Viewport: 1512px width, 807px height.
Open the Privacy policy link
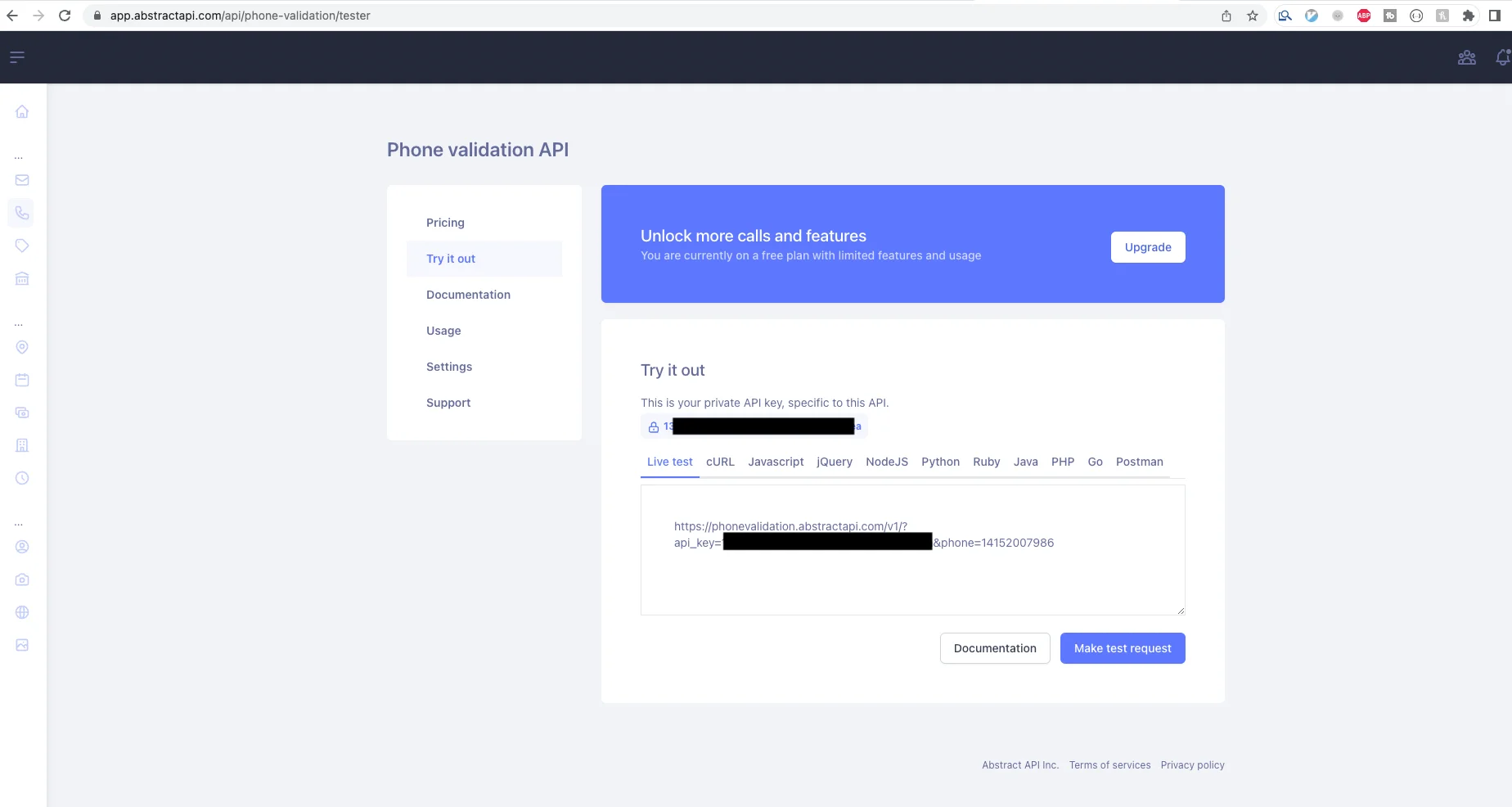tap(1192, 764)
